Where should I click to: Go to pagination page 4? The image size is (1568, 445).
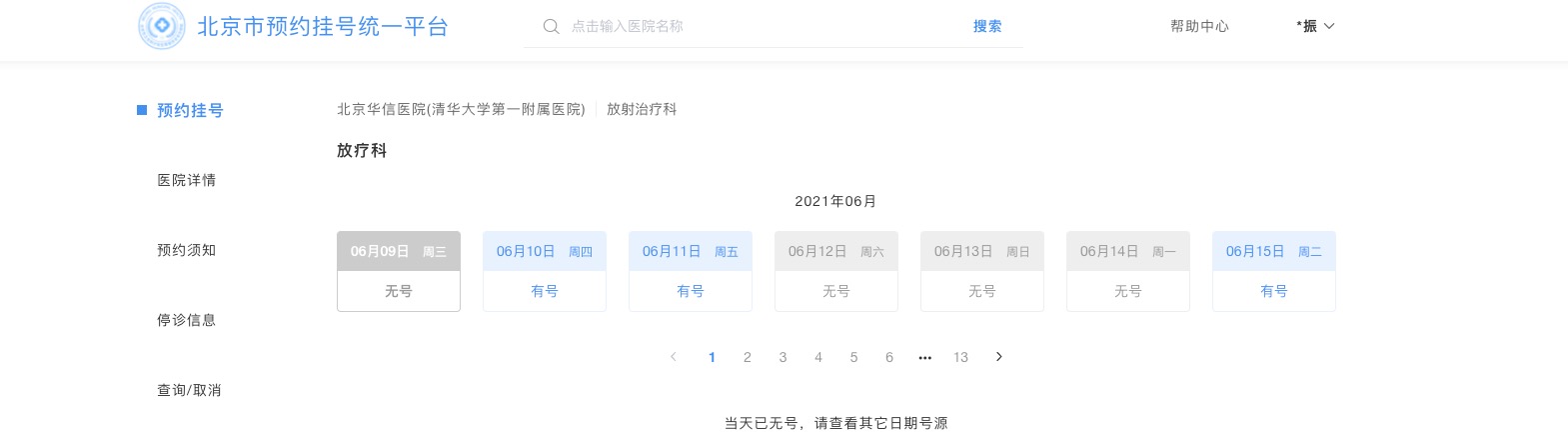pos(818,357)
